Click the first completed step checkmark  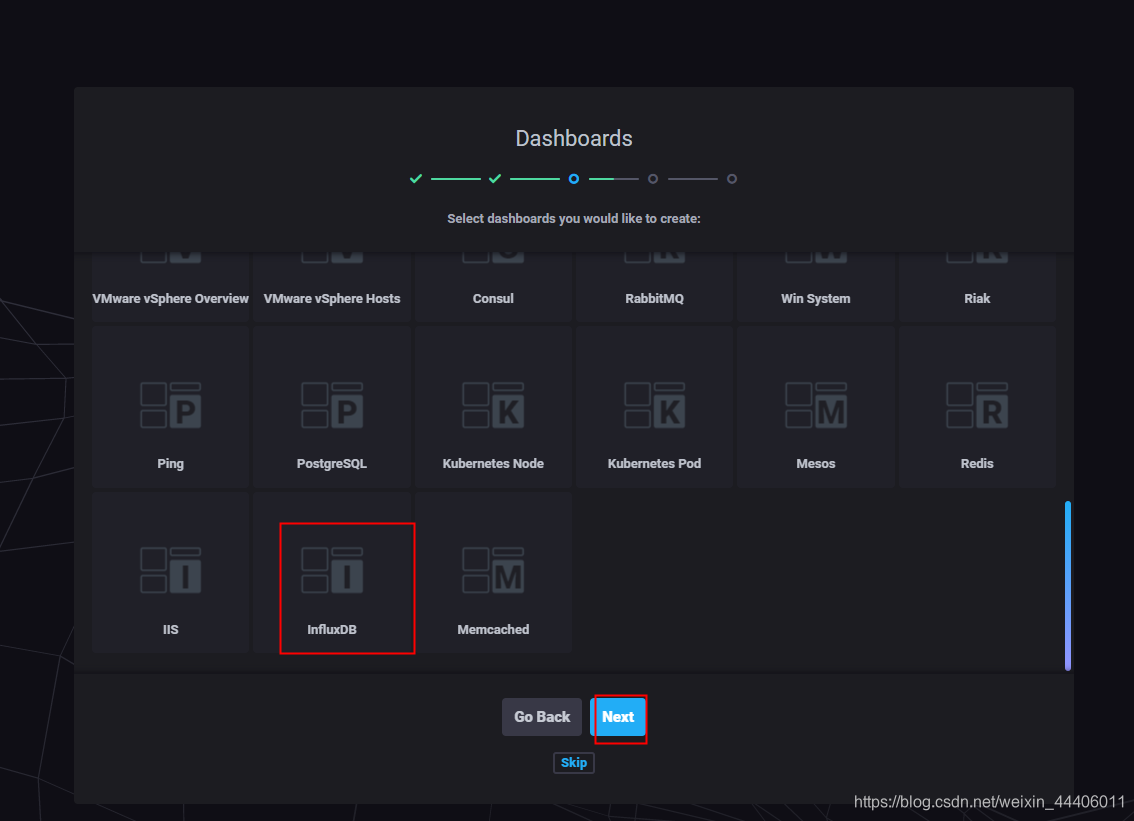coord(416,179)
